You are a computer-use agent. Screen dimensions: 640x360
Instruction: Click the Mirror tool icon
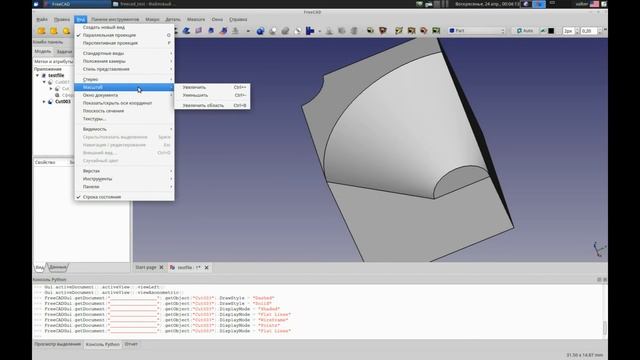click(x=211, y=31)
